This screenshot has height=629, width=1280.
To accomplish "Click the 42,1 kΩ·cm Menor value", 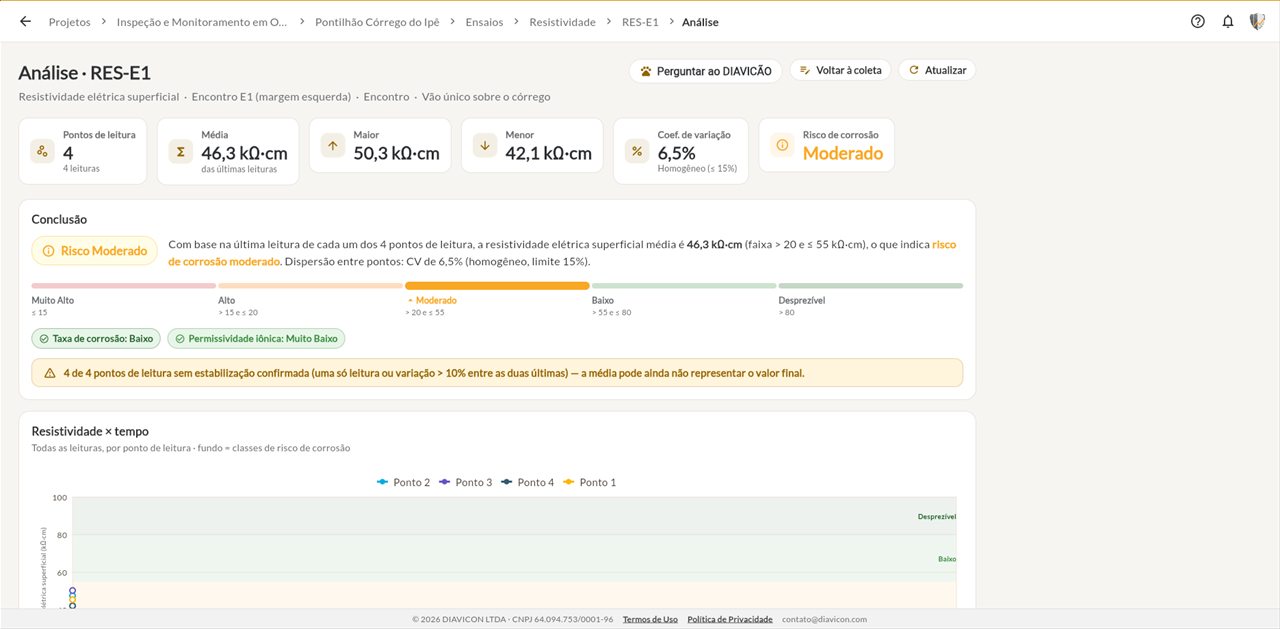I will [549, 153].
